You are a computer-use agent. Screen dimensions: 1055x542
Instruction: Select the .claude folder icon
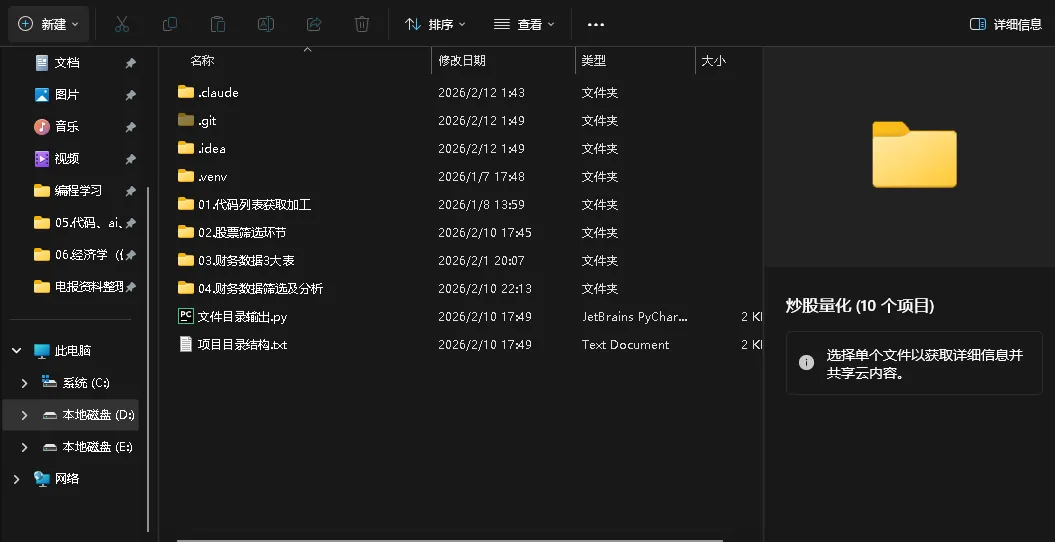186,92
